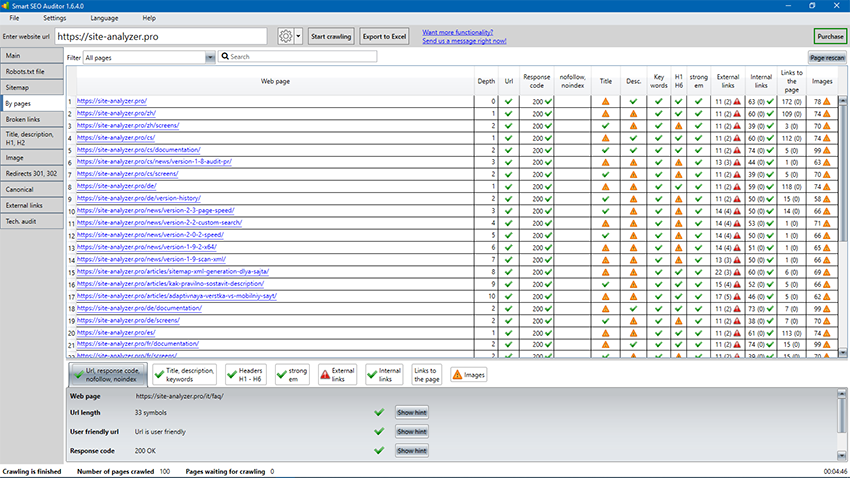Click Internal links check icon in row 2
Viewport: 850px width, 478px height.
coord(770,114)
